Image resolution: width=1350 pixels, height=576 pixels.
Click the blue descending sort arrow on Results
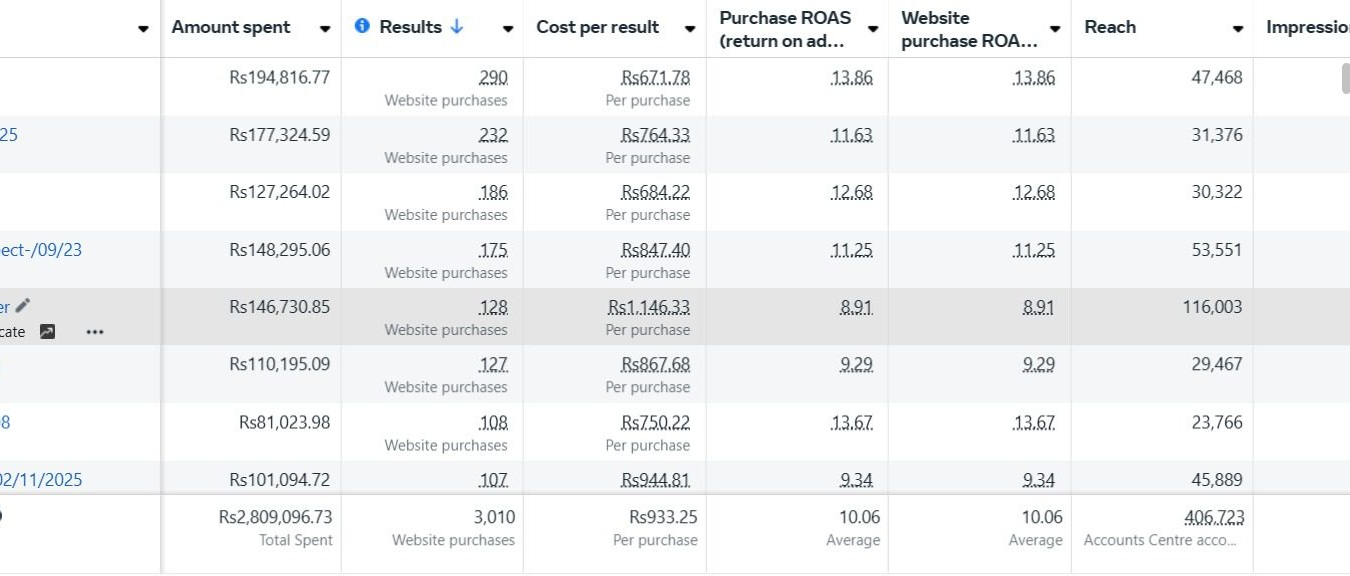(457, 27)
